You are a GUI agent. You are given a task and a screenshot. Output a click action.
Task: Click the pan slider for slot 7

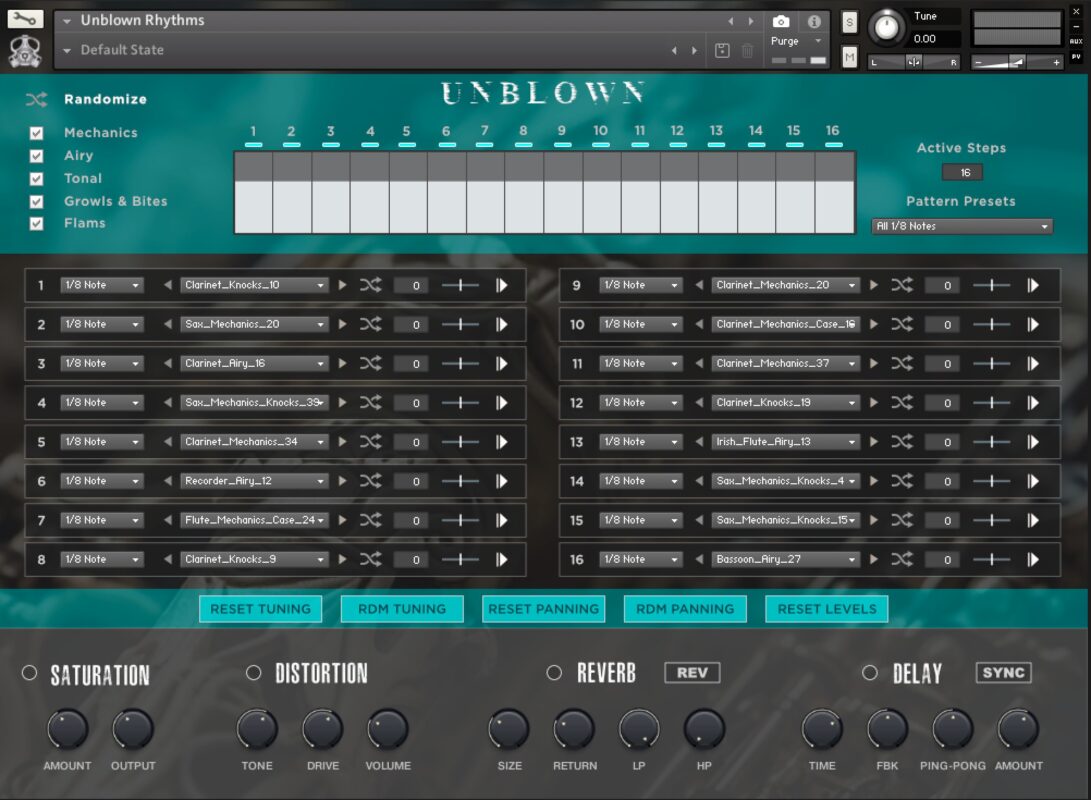pyautogui.click(x=460, y=521)
